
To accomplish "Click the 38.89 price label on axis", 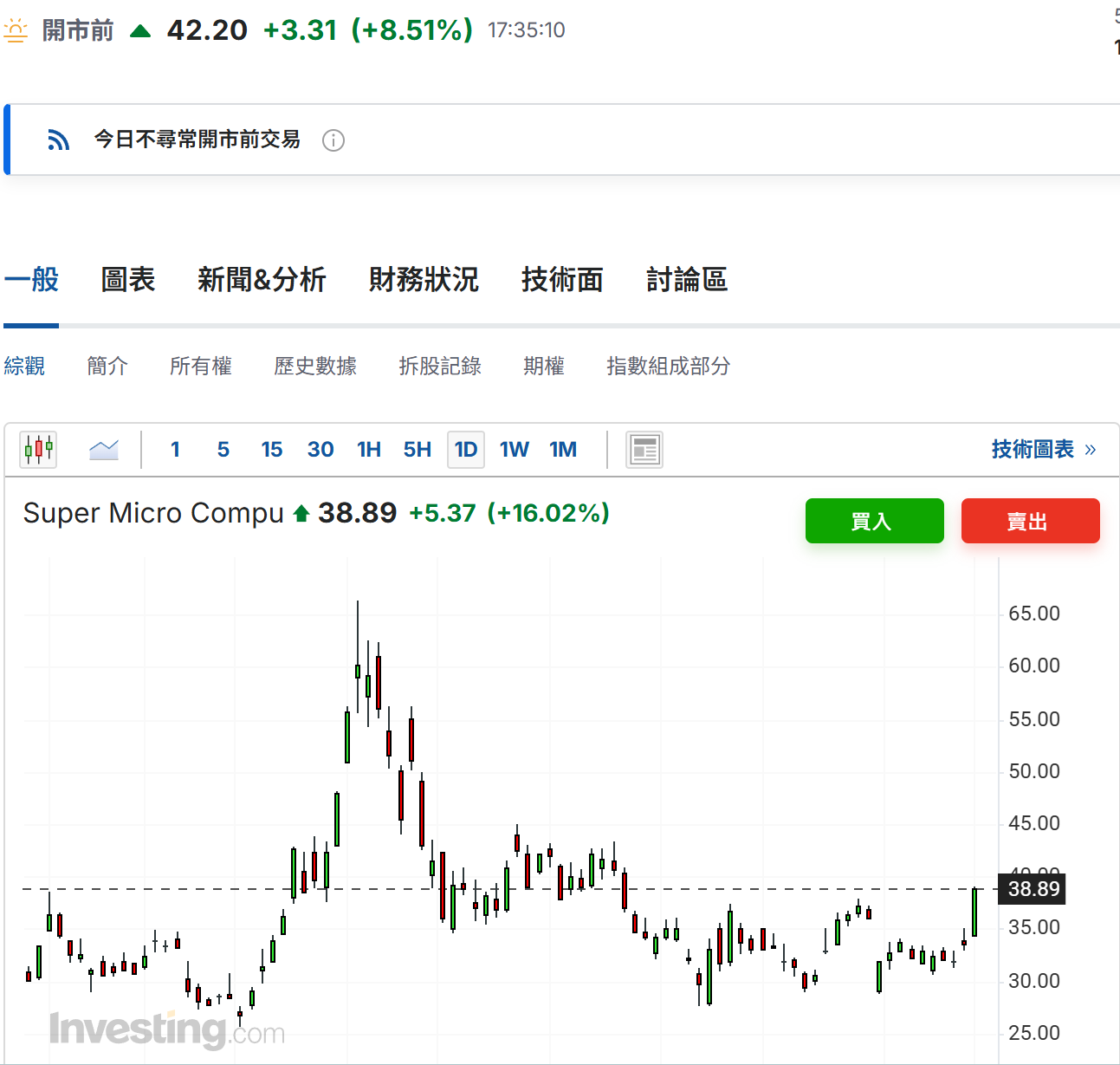I will click(x=1033, y=889).
